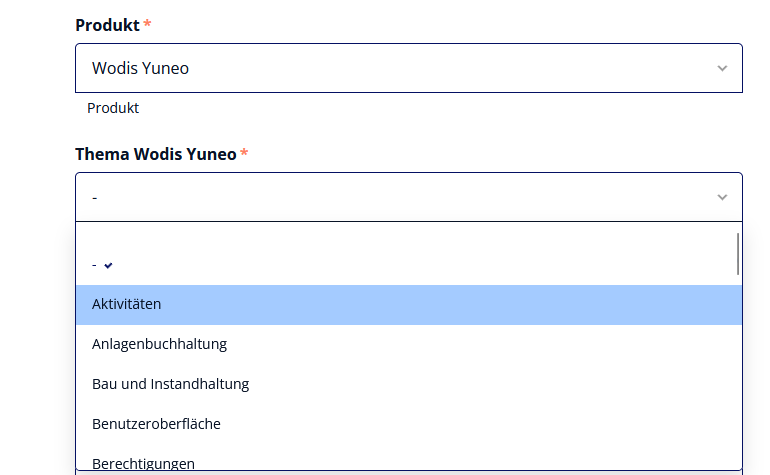Pick Bau und Instandhaltung option
The image size is (770, 475).
[409, 384]
